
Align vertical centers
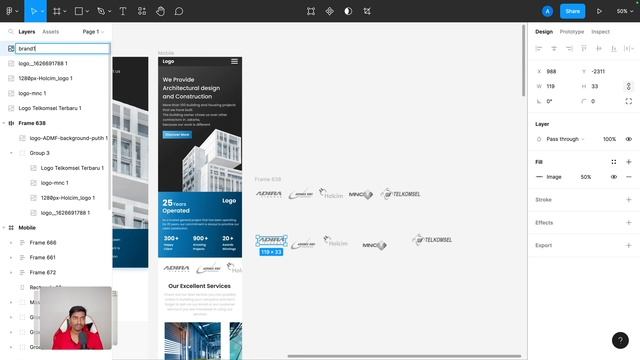click(599, 49)
